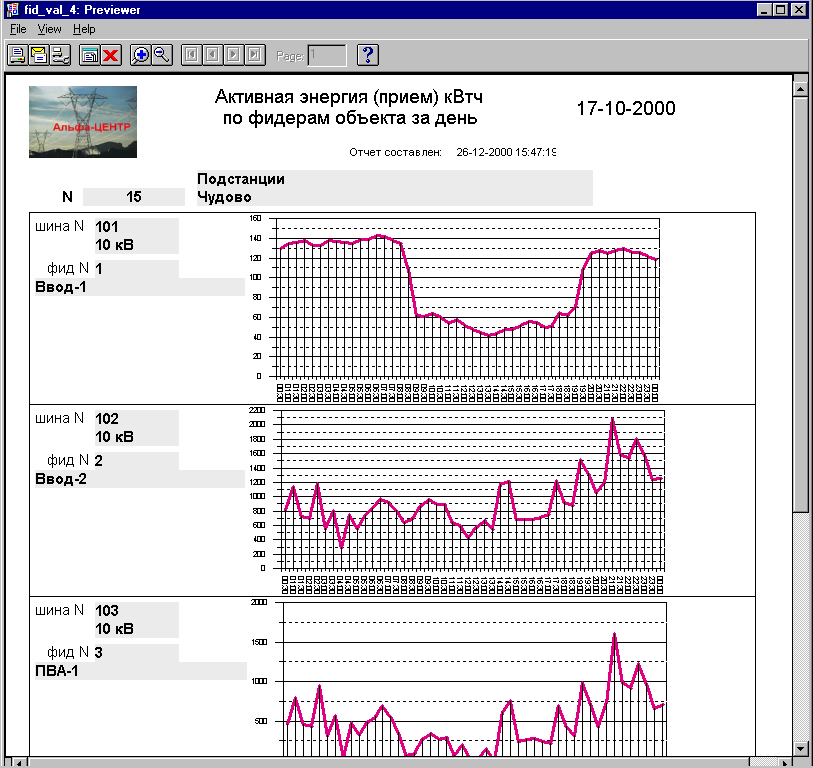Click the bus number 102
The height and width of the screenshot is (768, 813).
pos(107,418)
